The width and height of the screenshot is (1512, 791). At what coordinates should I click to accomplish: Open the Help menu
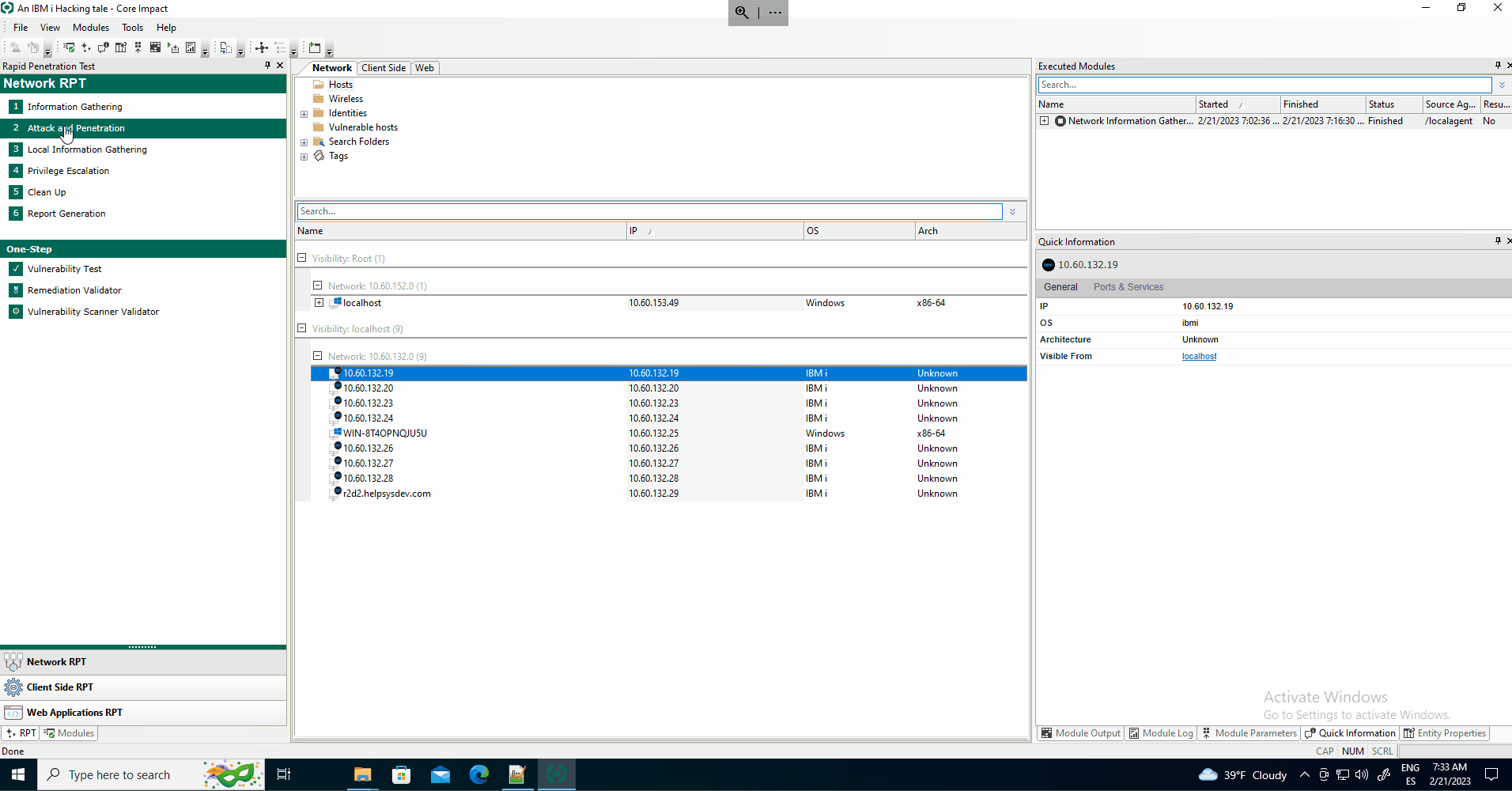click(x=166, y=28)
